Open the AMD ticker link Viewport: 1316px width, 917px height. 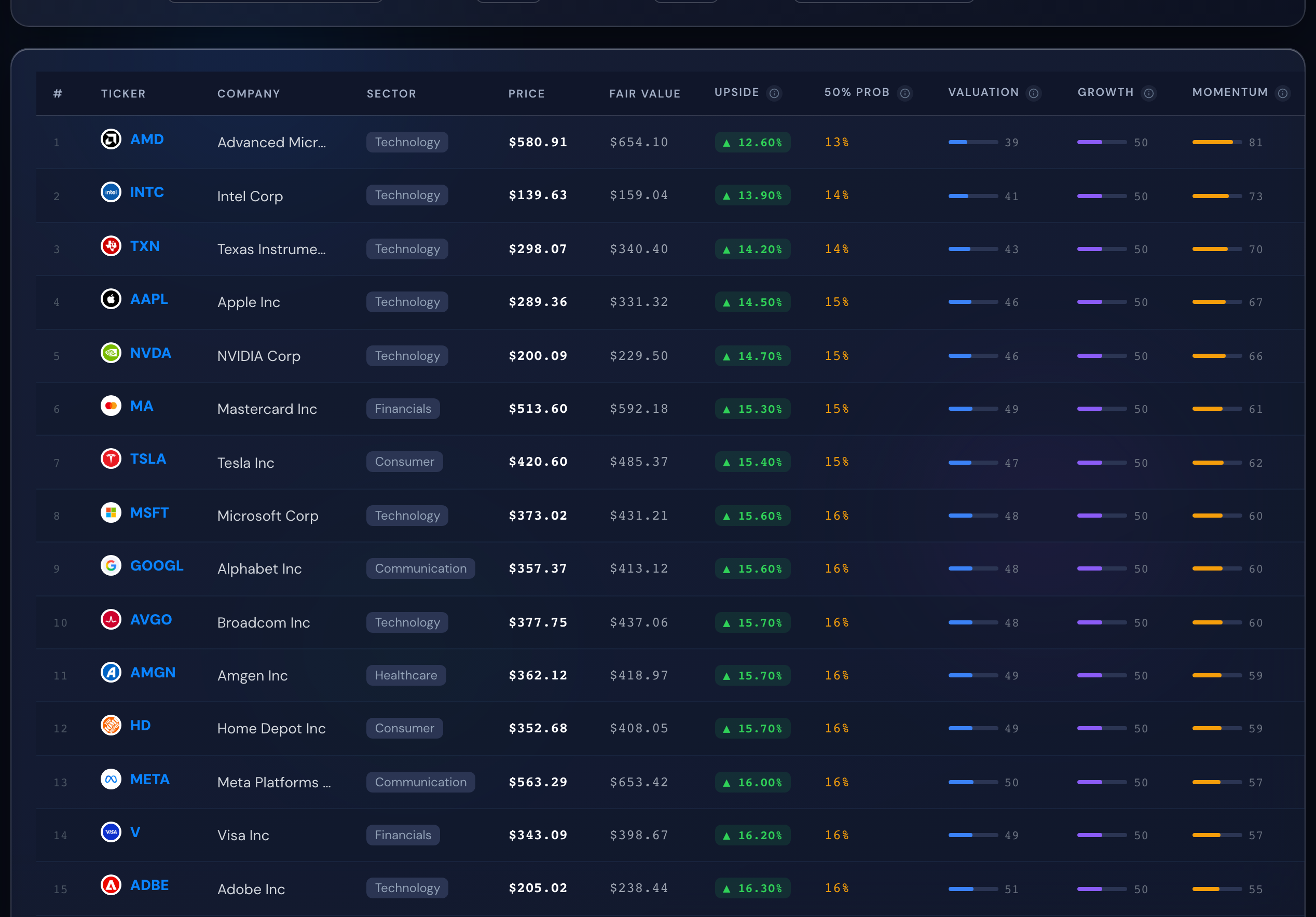pos(147,139)
